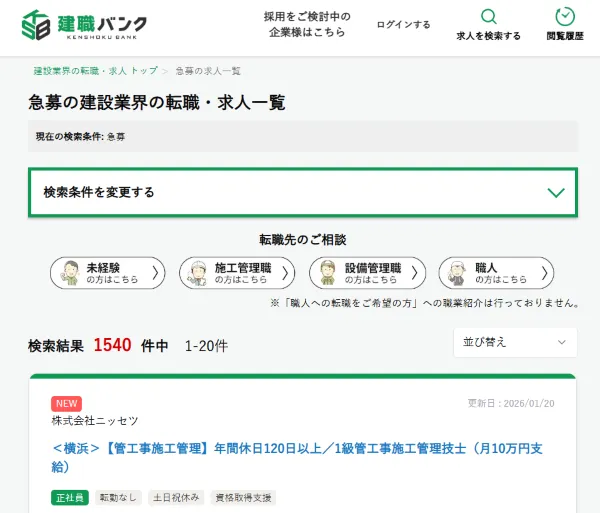Click the 転職先のご相談 heading
Viewport: 600px width, 513px height.
tap(303, 240)
